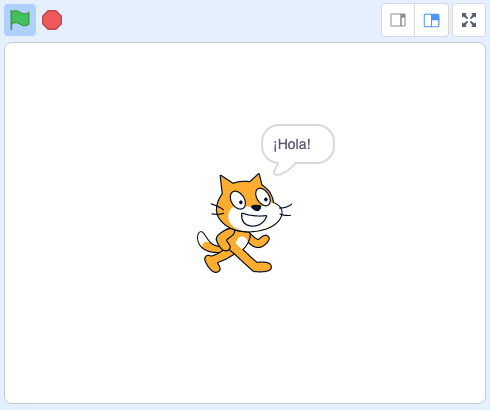Click the ¡Hola! speech bubble
The height and width of the screenshot is (410, 490).
pyautogui.click(x=298, y=149)
